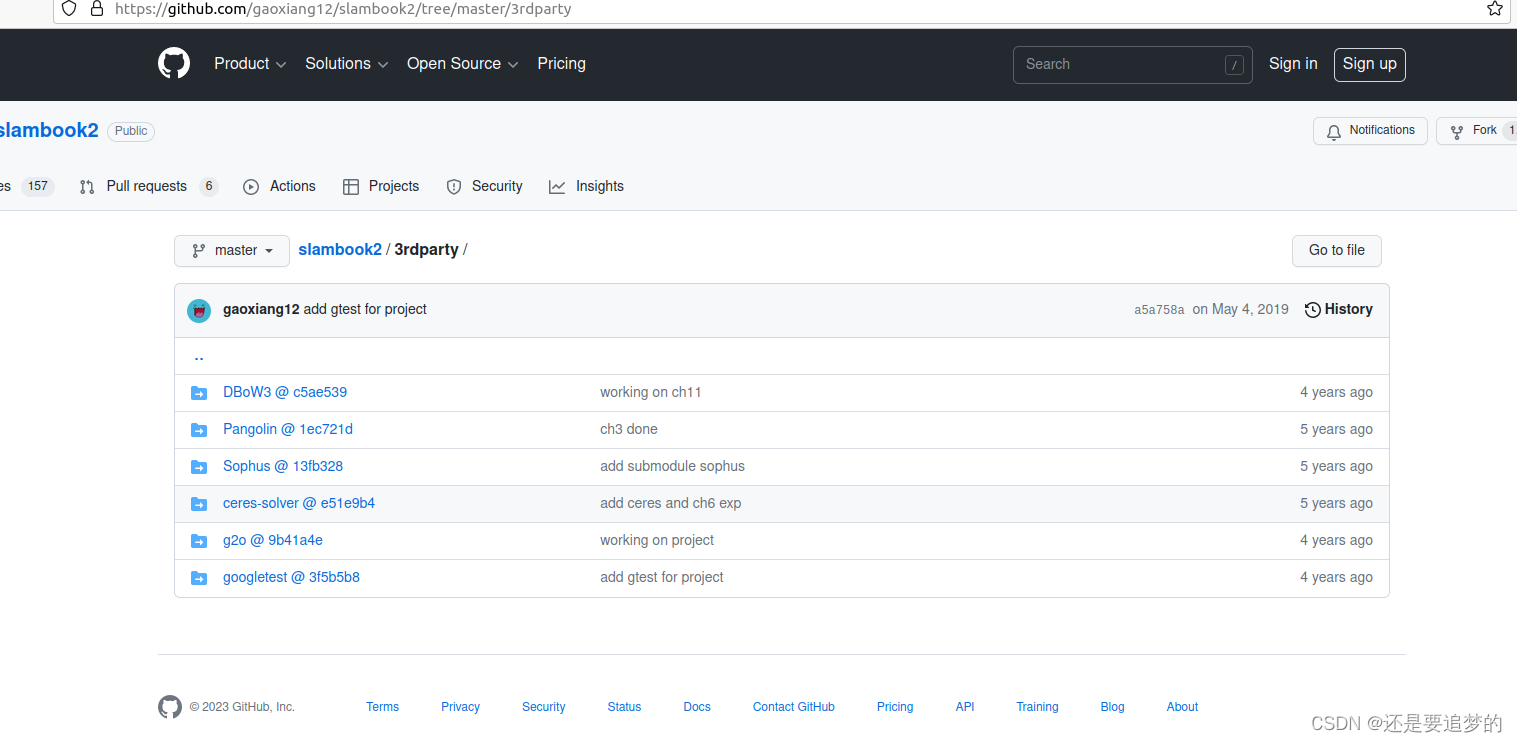1517x743 pixels.
Task: Click the Actions play icon
Action: tap(251, 187)
